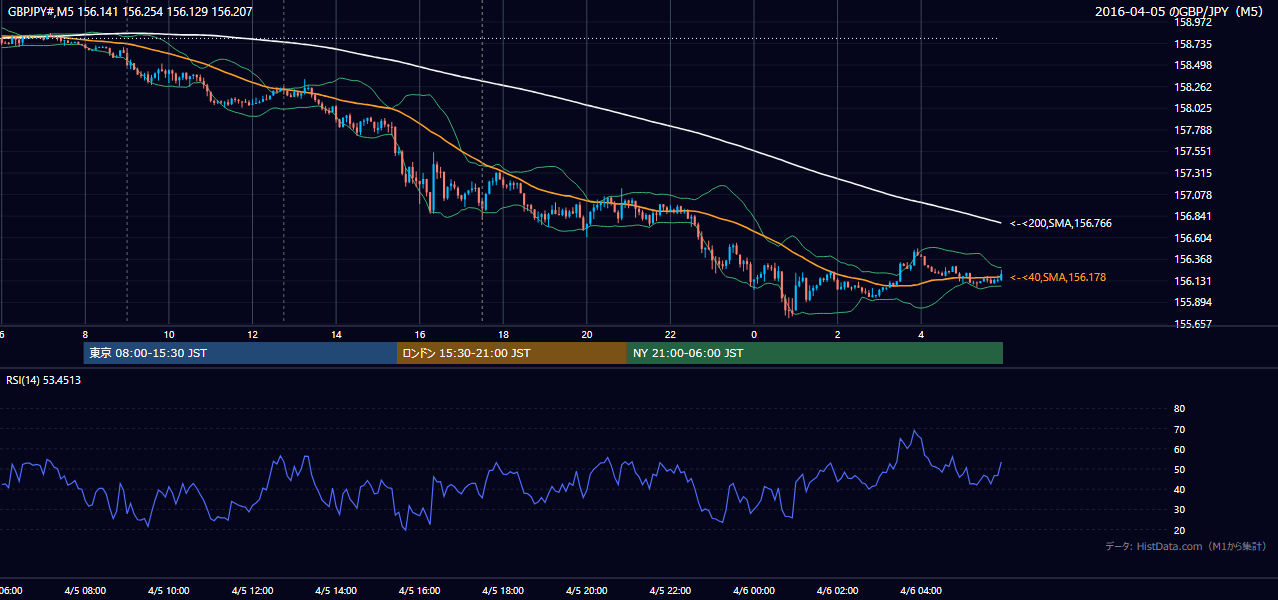Click the 200 SMA 156.766 label
The width and height of the screenshot is (1278, 600).
[x=1061, y=223]
